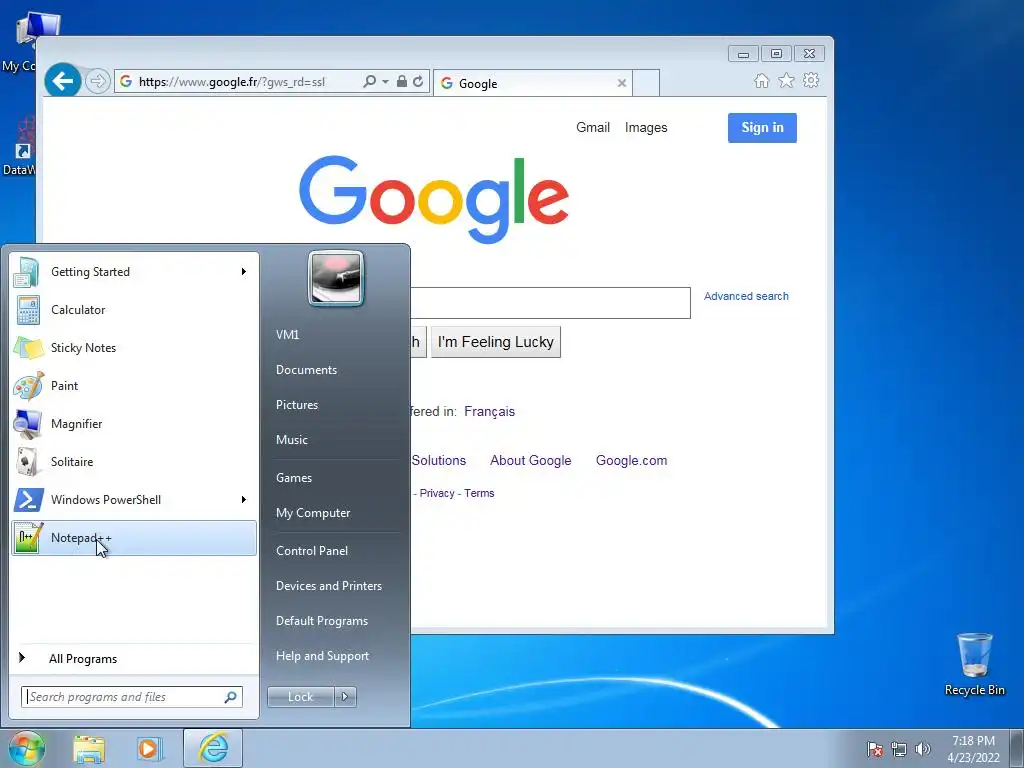Screen dimensions: 1024x768
Task: Open Control Panel from the Start menu
Action: 312,551
